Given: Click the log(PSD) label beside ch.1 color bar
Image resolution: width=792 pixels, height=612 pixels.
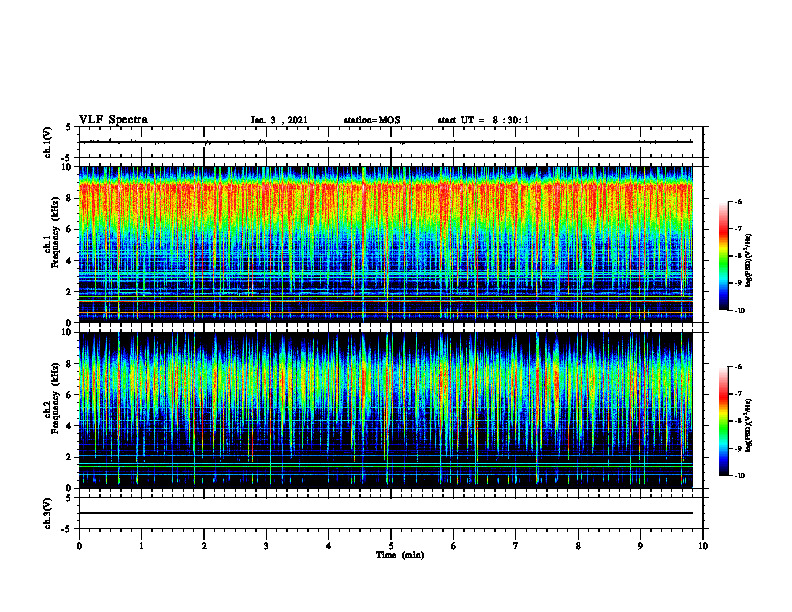Looking at the screenshot, I should [x=749, y=261].
